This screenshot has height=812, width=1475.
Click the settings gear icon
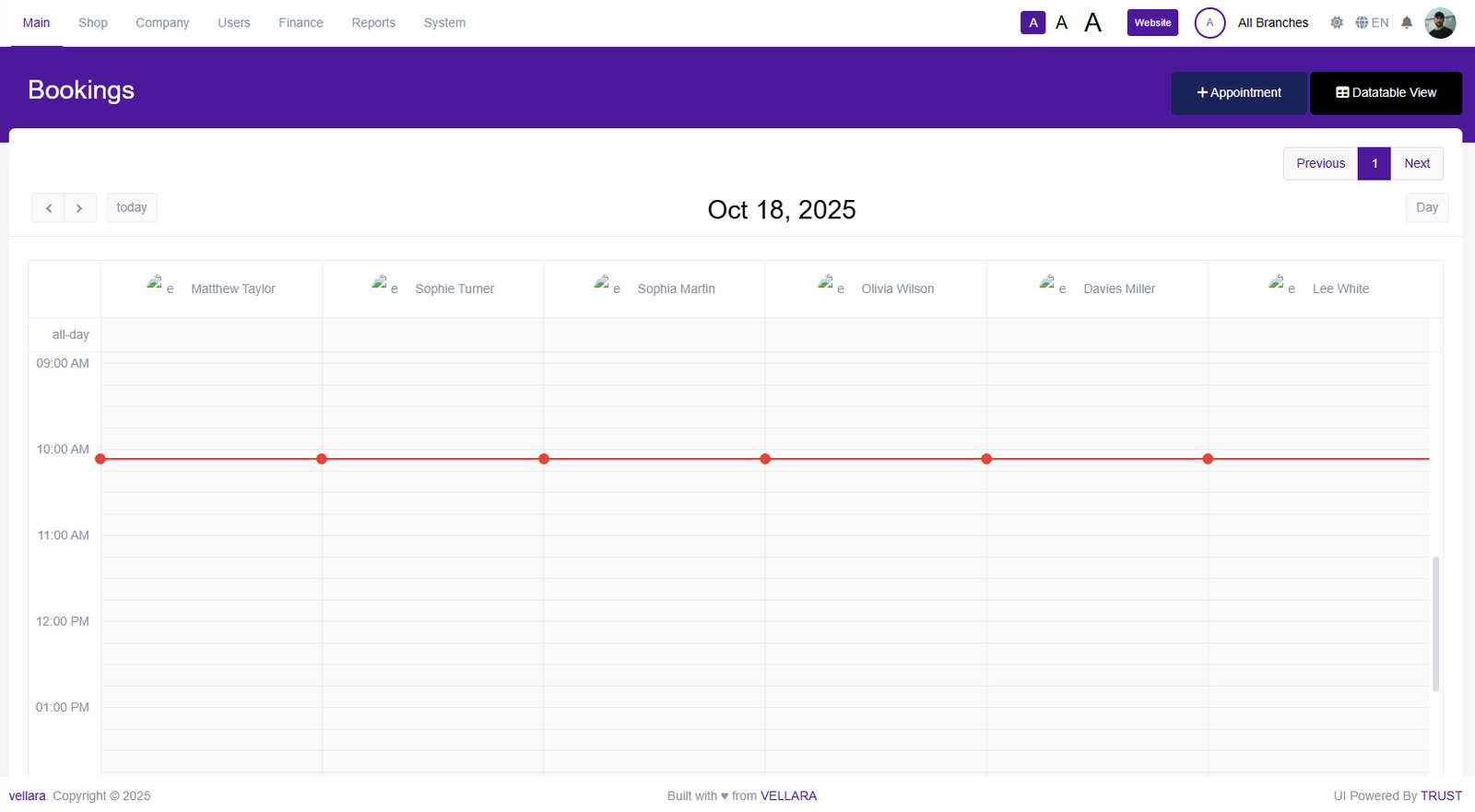1336,23
